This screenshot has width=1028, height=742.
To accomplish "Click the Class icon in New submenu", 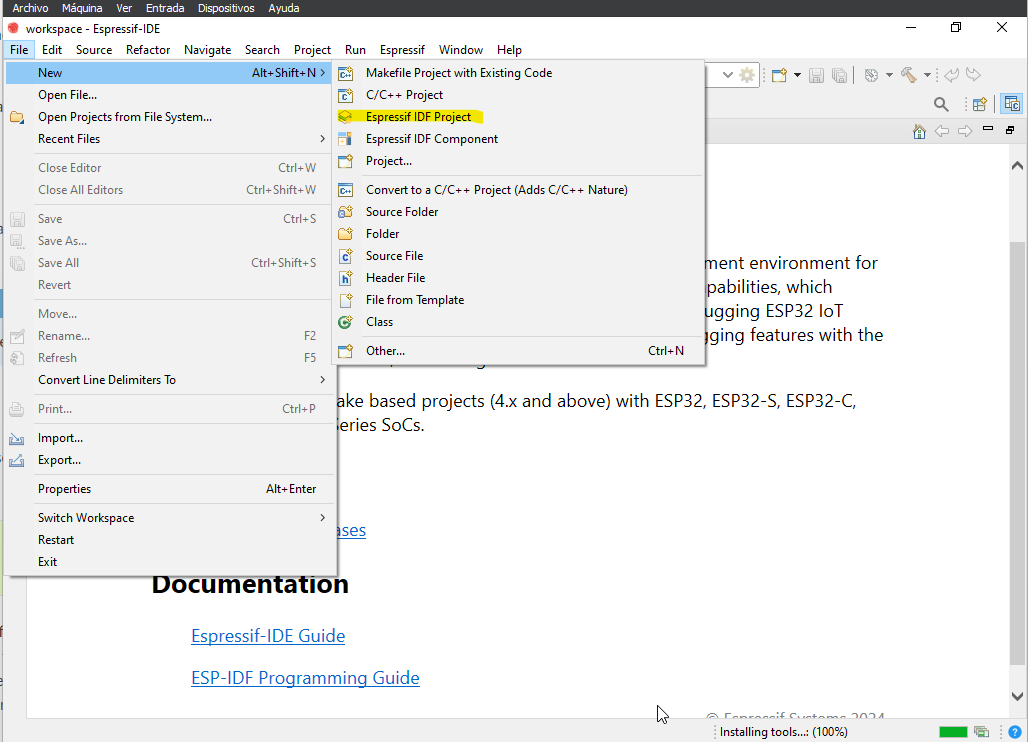I will click(346, 322).
